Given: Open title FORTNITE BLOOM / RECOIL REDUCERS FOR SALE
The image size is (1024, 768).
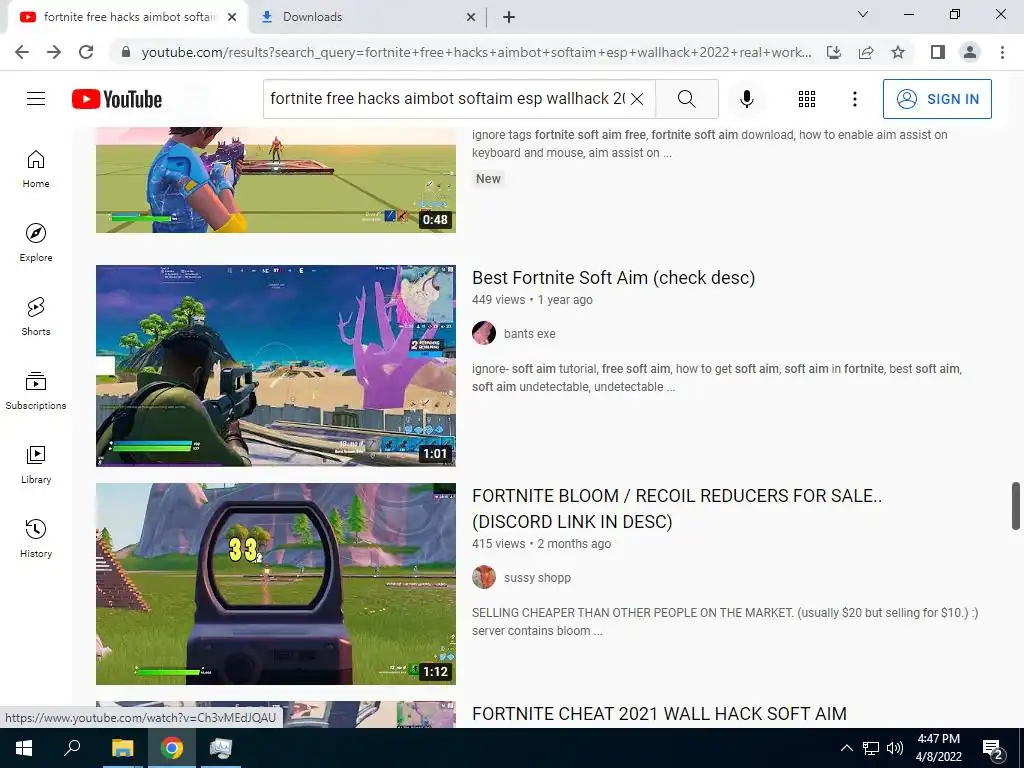Looking at the screenshot, I should tap(677, 509).
